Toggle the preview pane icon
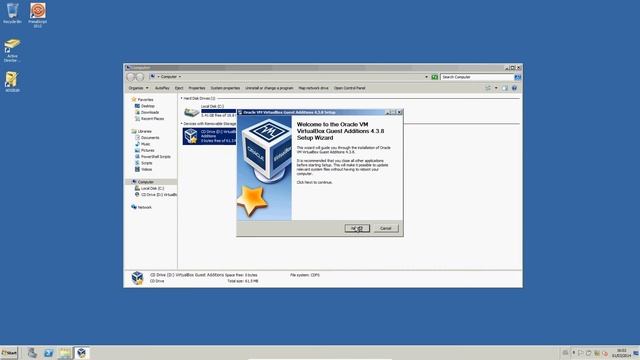The height and width of the screenshot is (360, 640). click(505, 88)
